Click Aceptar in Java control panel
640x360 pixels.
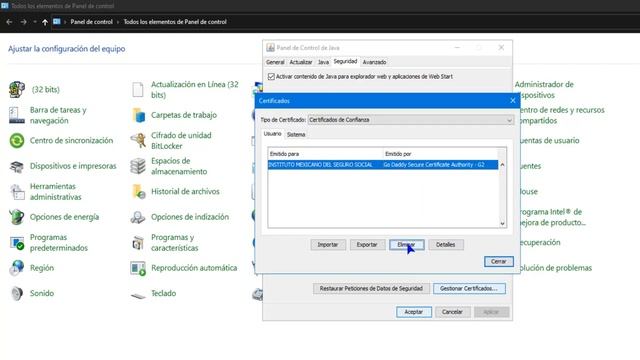tap(413, 312)
